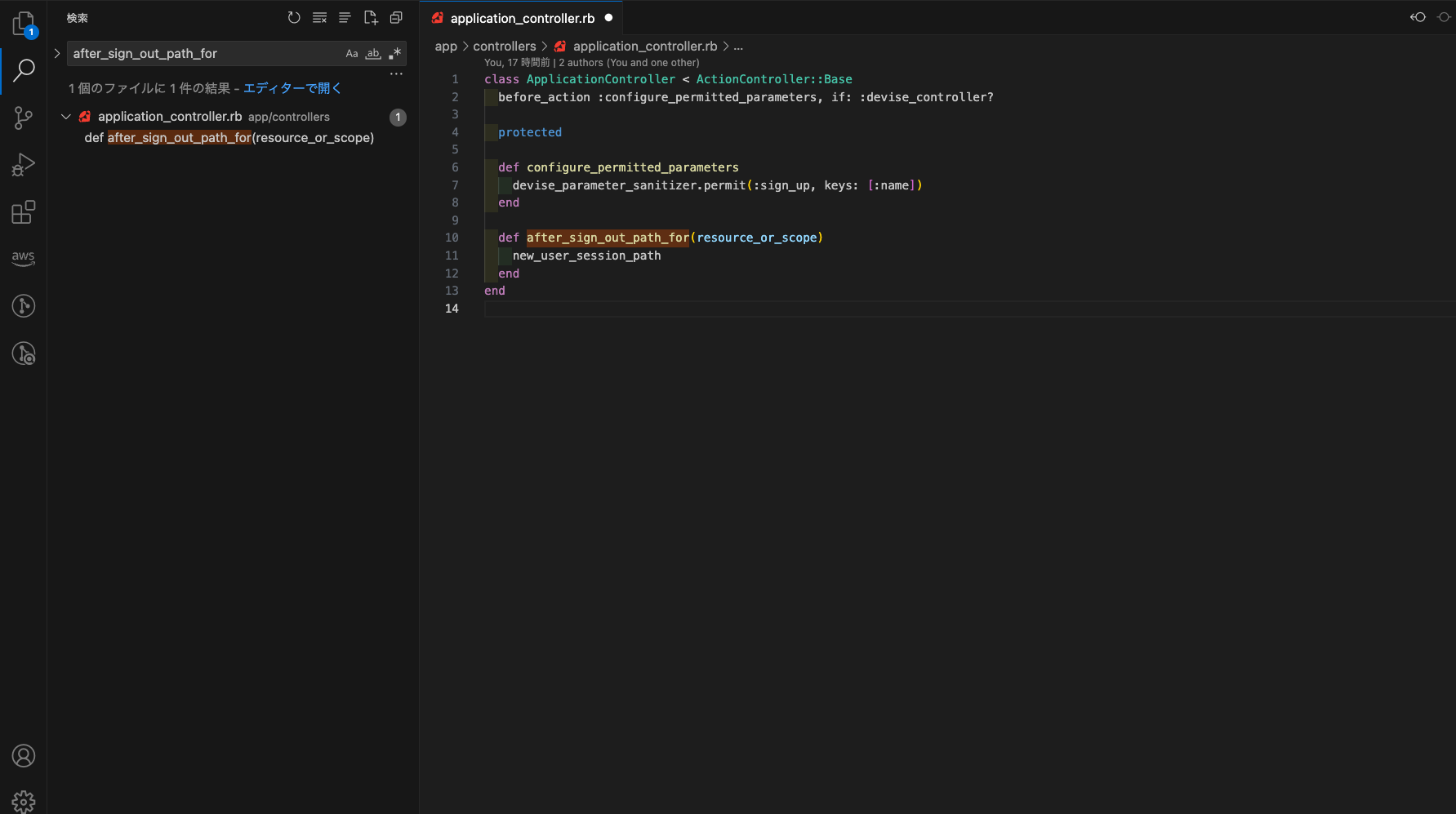The width and height of the screenshot is (1456, 814).
Task: Click the エディターで開く link
Action: tap(292, 88)
